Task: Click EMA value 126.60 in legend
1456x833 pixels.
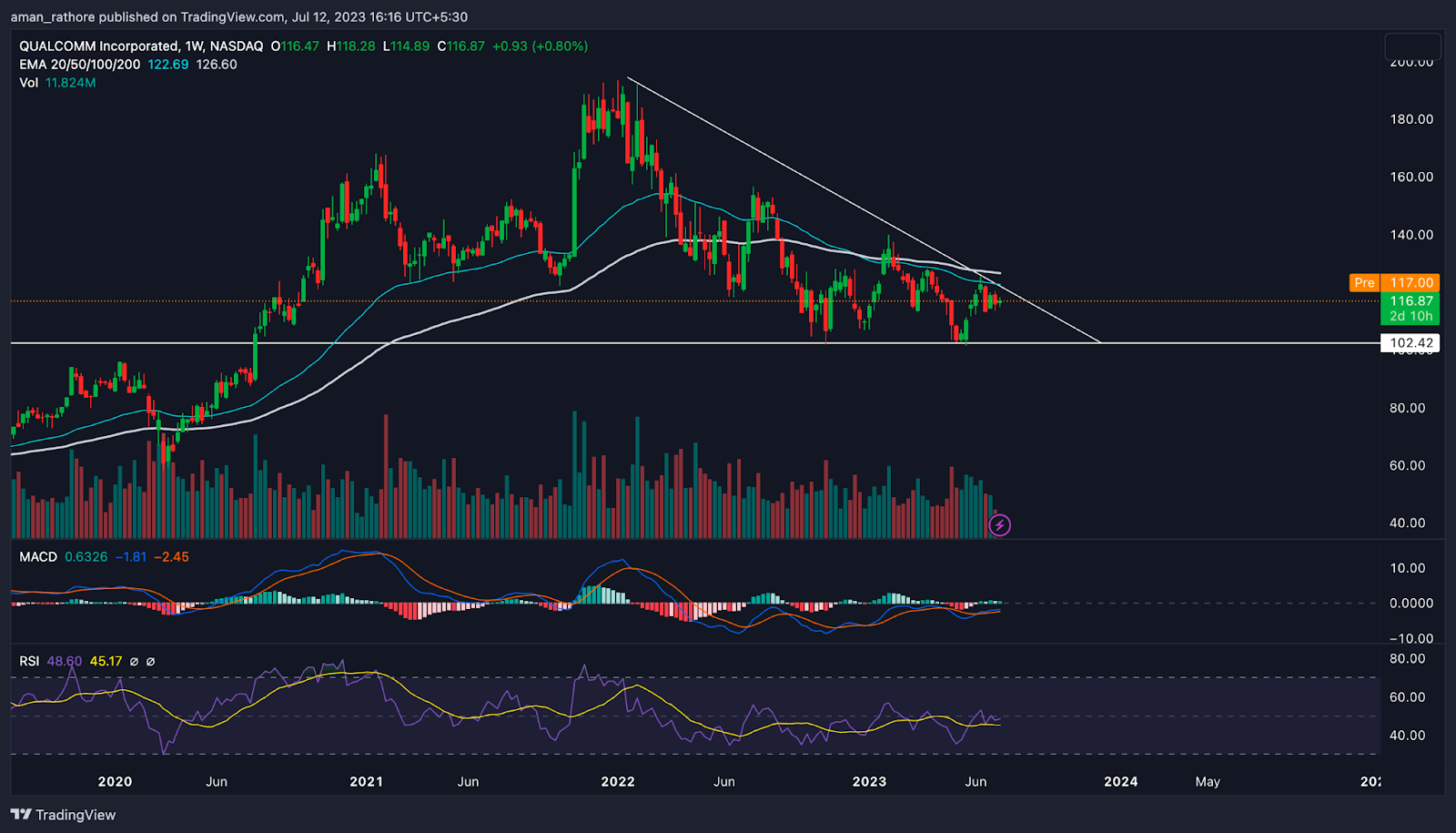Action: [217, 65]
